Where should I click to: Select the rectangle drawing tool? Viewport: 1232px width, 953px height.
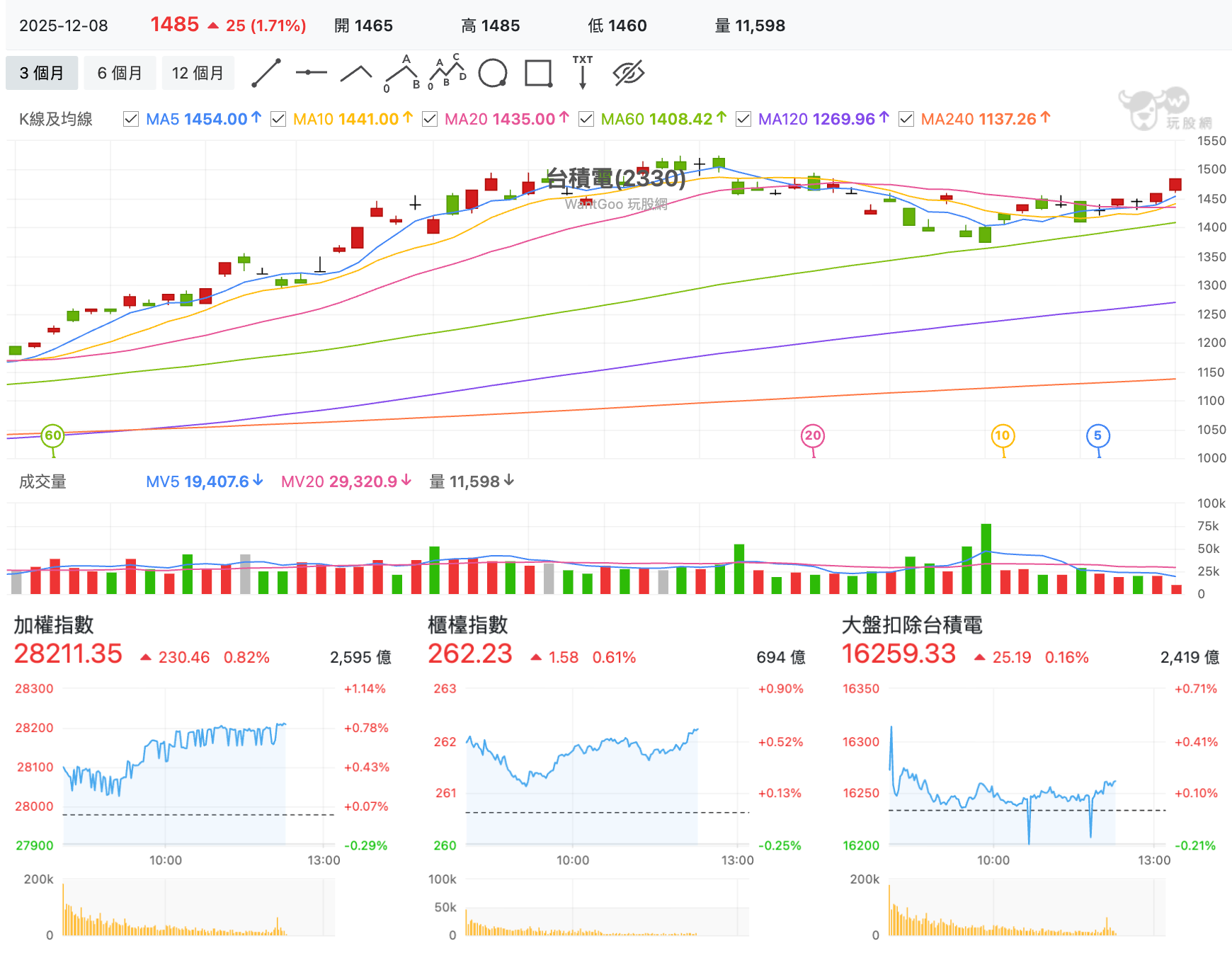(538, 73)
